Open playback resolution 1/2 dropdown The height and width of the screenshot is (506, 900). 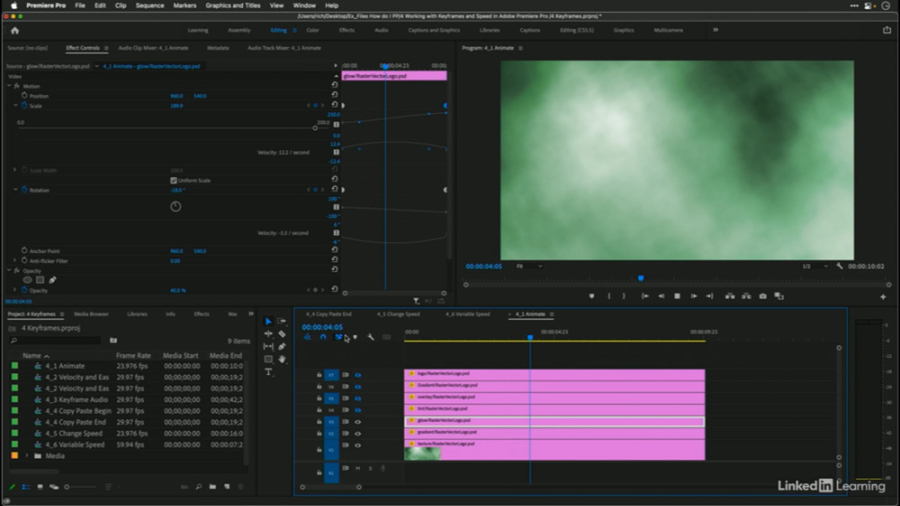tap(815, 266)
